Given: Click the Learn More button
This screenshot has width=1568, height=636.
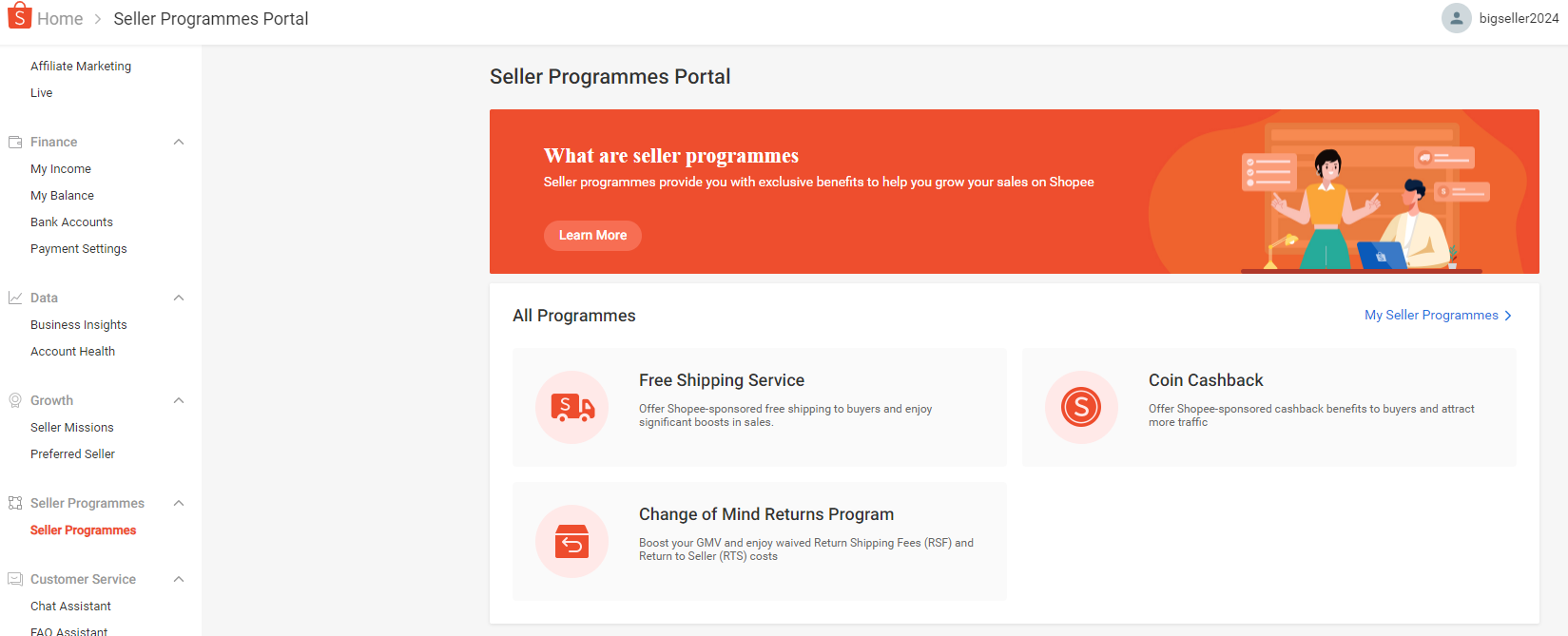Looking at the screenshot, I should point(592,235).
